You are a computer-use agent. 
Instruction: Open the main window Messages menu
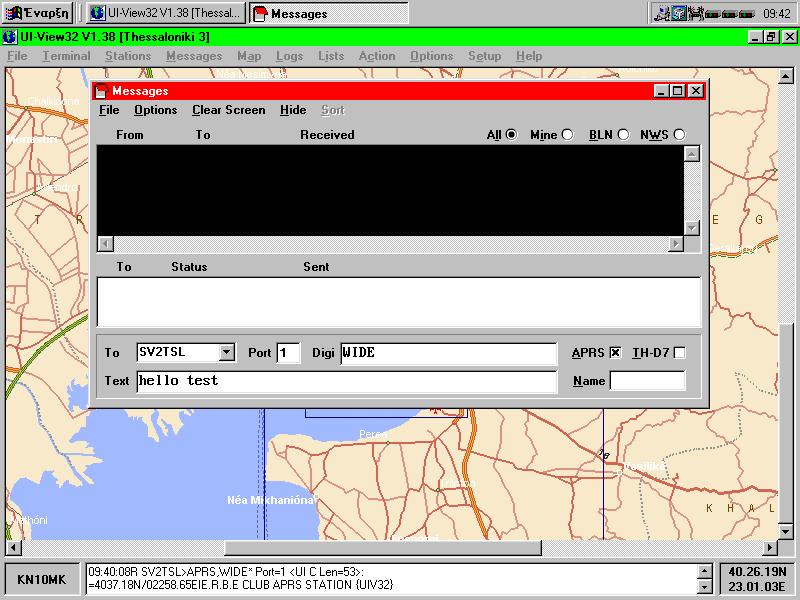194,56
